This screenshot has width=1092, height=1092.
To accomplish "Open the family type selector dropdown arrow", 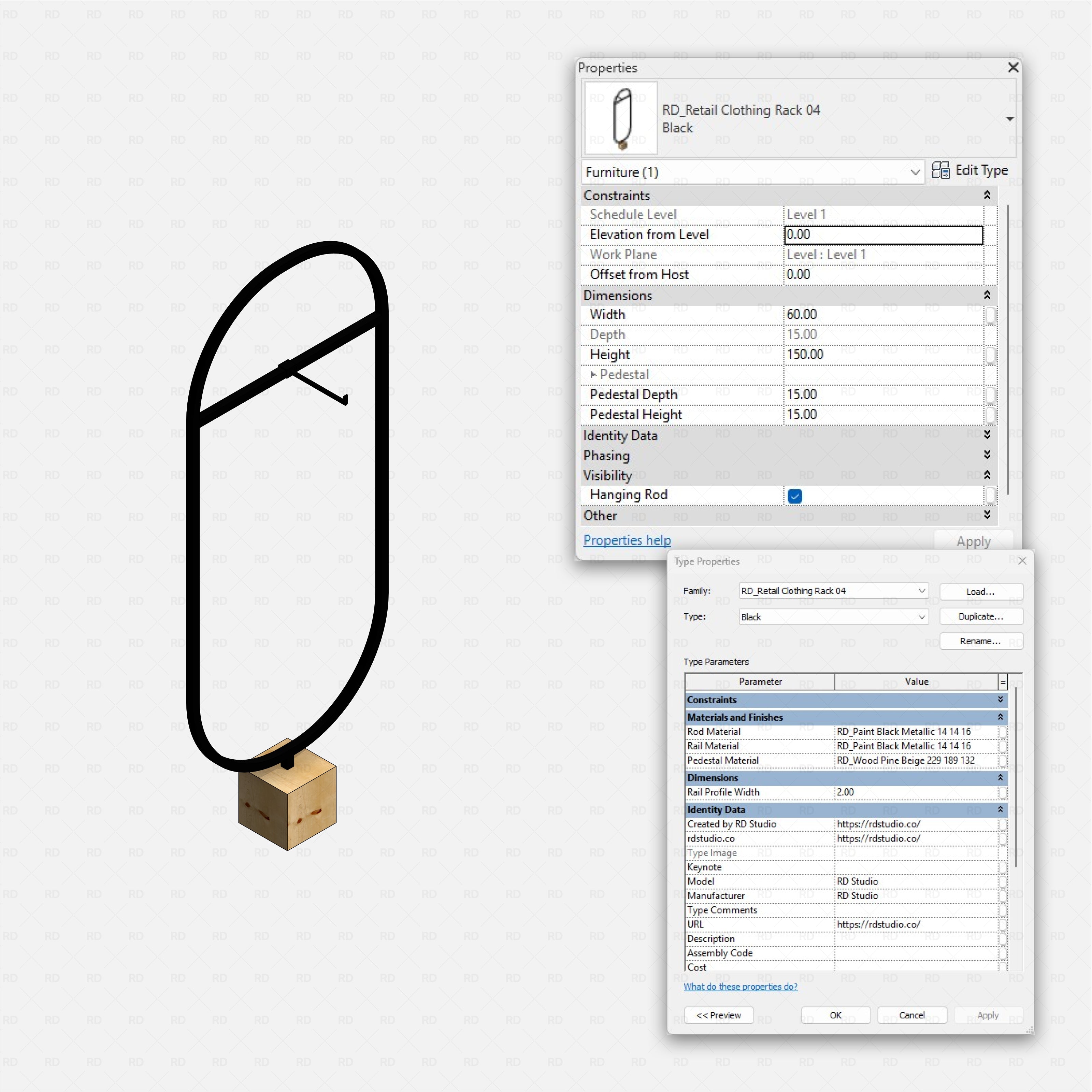I will click(x=1009, y=119).
